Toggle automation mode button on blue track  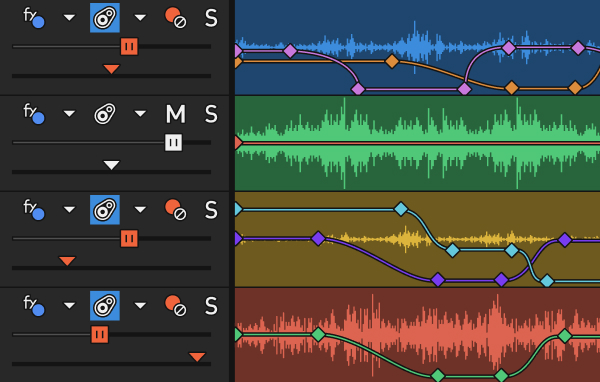(105, 18)
